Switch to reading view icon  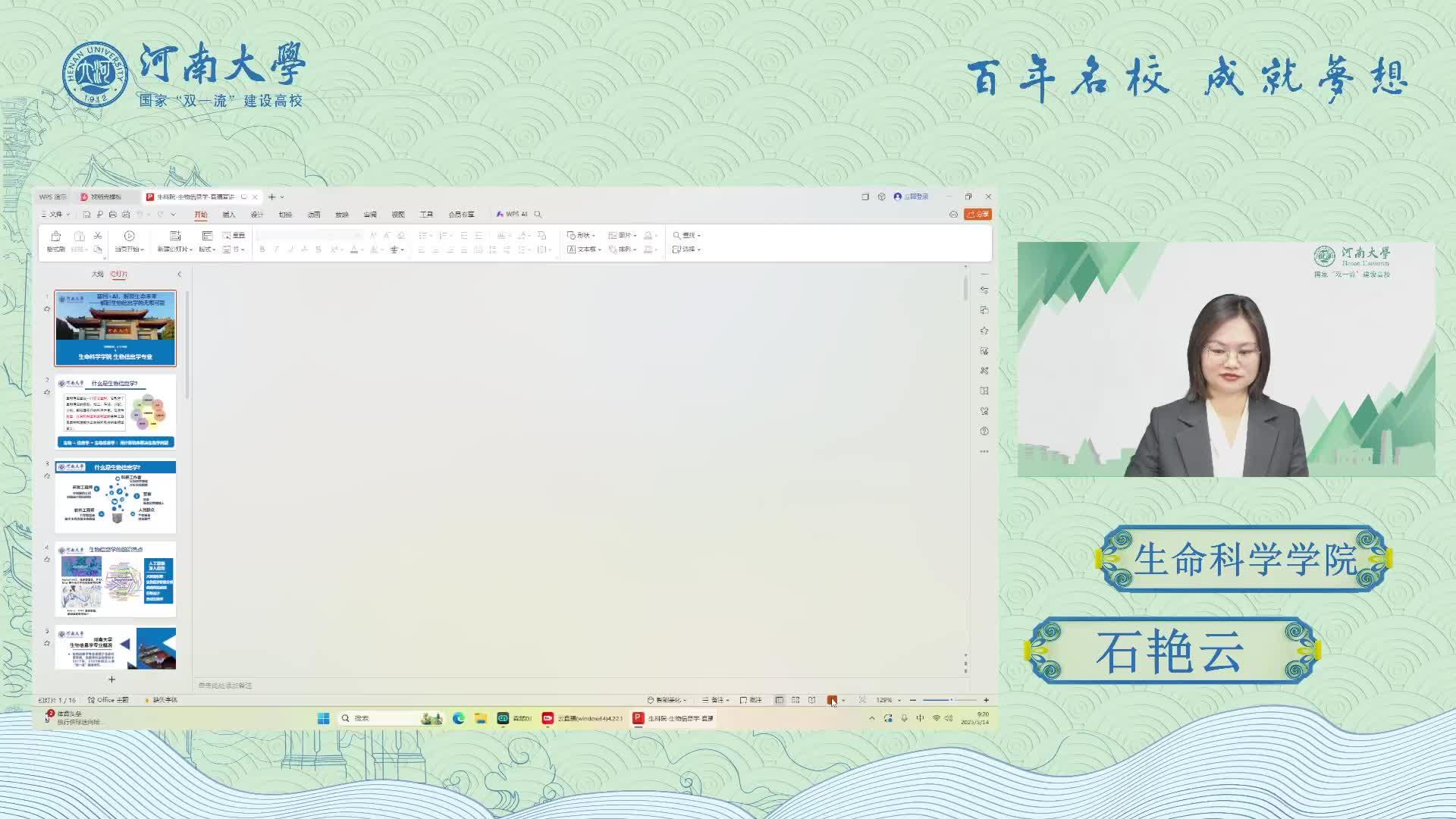[x=812, y=700]
